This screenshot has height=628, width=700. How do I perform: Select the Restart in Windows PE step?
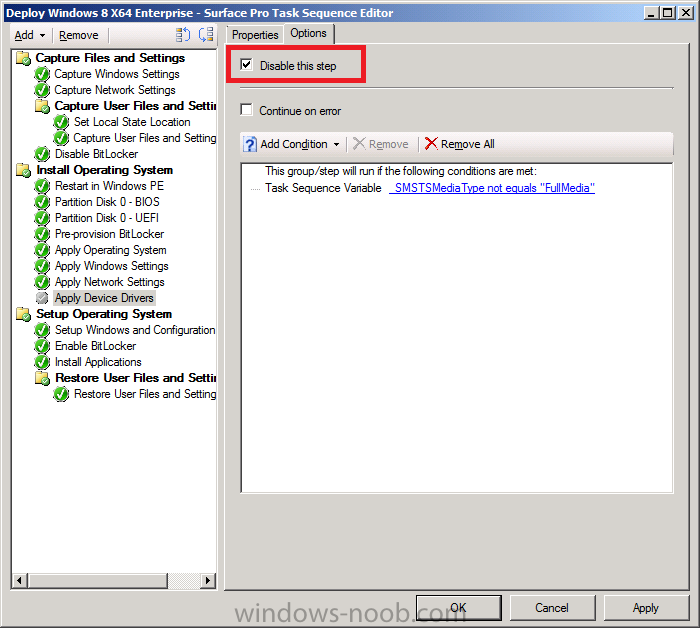(x=109, y=186)
